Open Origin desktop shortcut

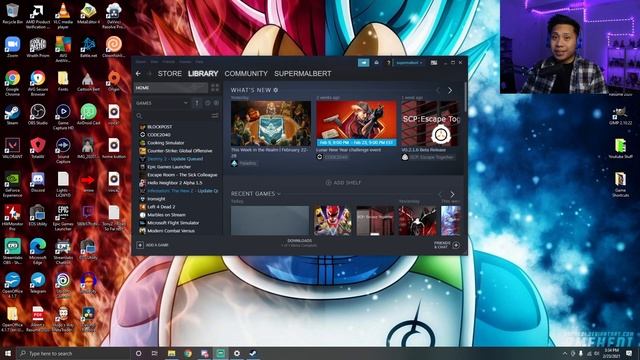point(114,81)
